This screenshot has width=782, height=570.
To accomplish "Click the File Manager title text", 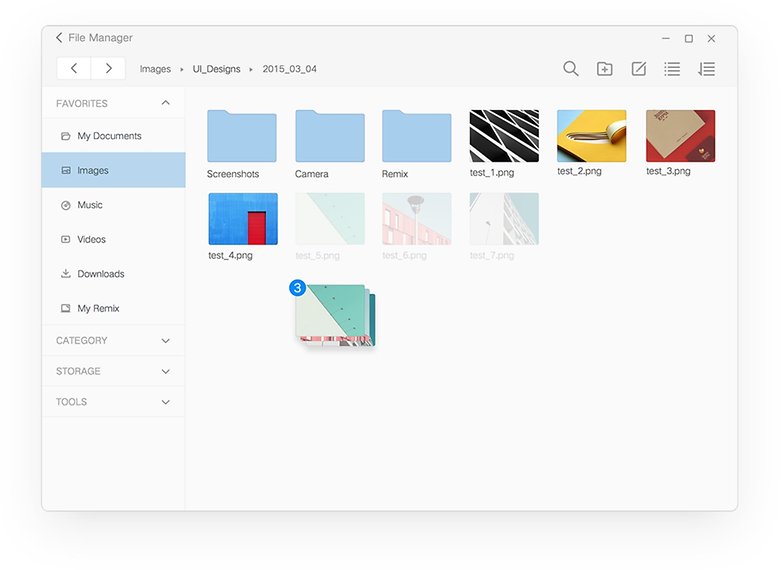I will coord(100,37).
